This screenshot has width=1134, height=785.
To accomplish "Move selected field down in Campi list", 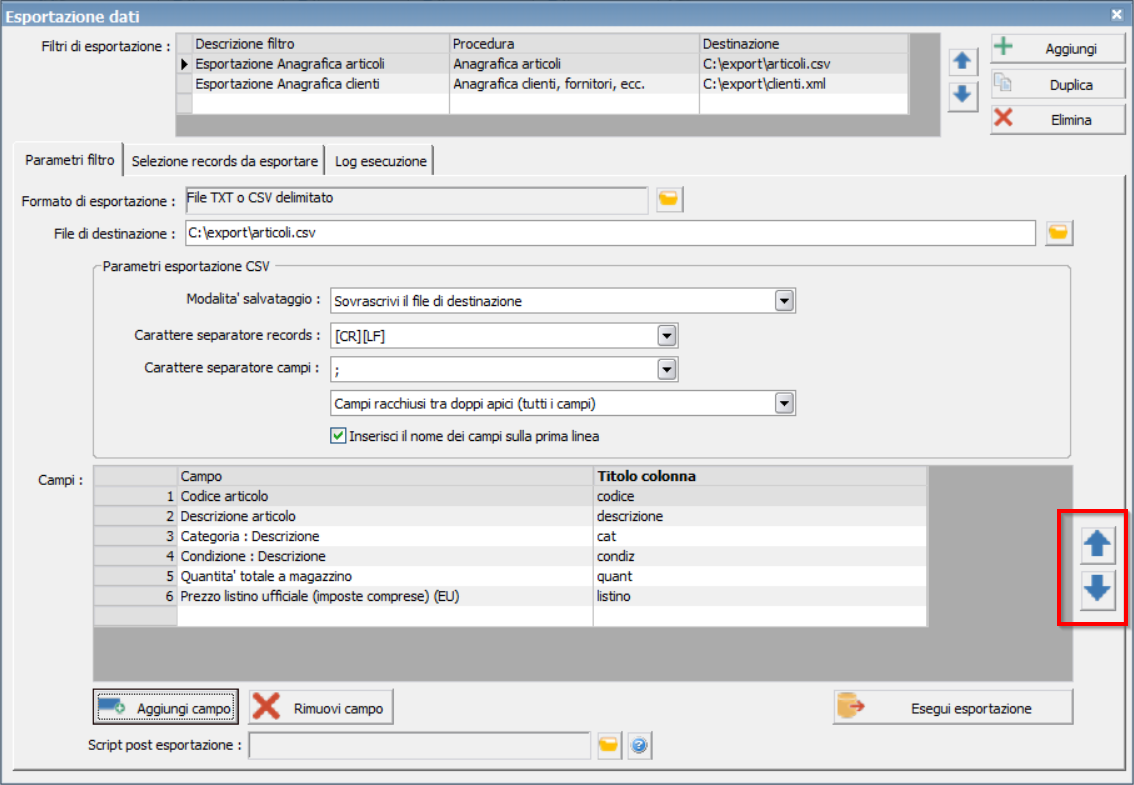I will [x=1097, y=589].
